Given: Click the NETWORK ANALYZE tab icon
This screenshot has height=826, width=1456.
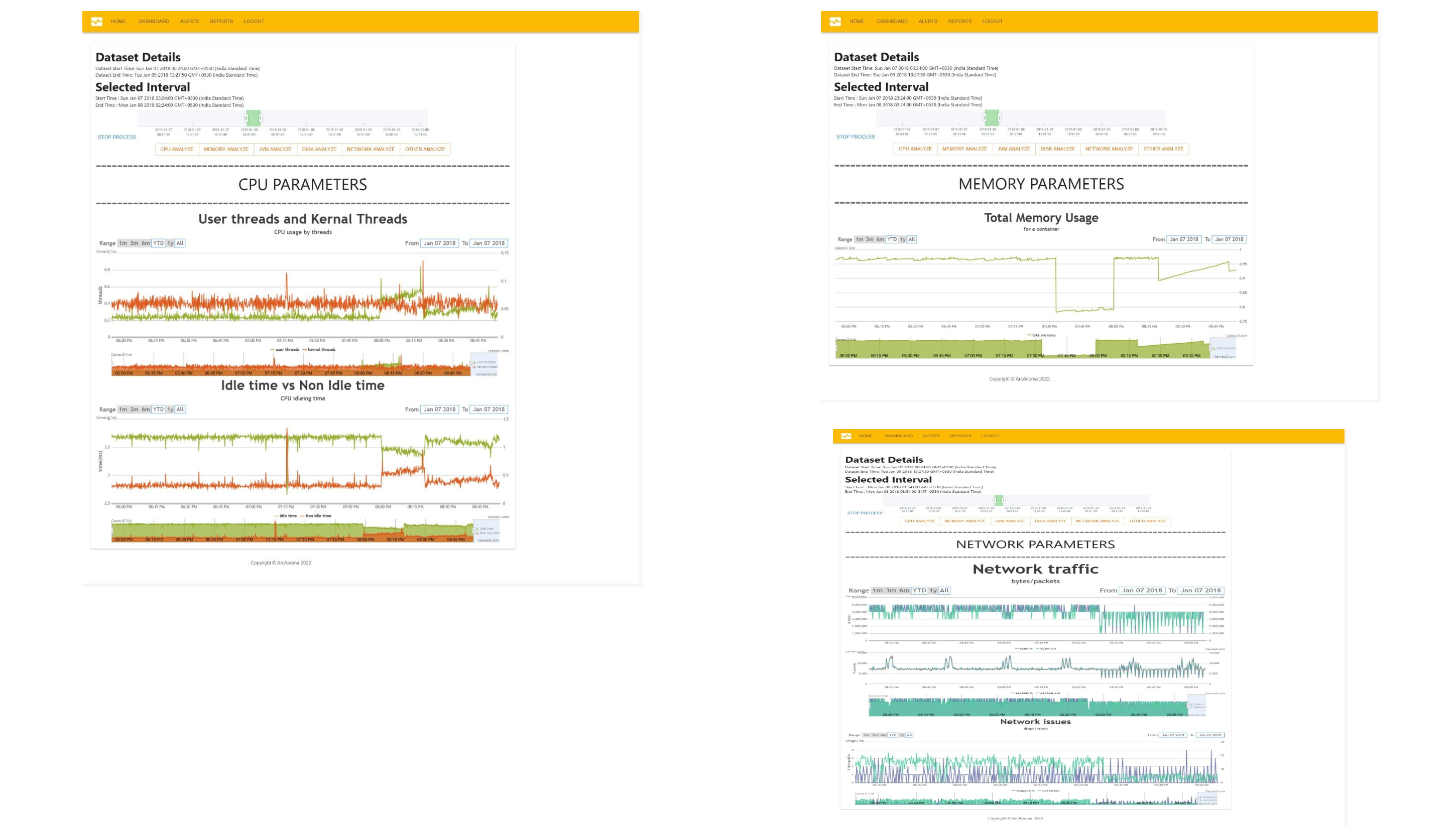Looking at the screenshot, I should [x=371, y=149].
